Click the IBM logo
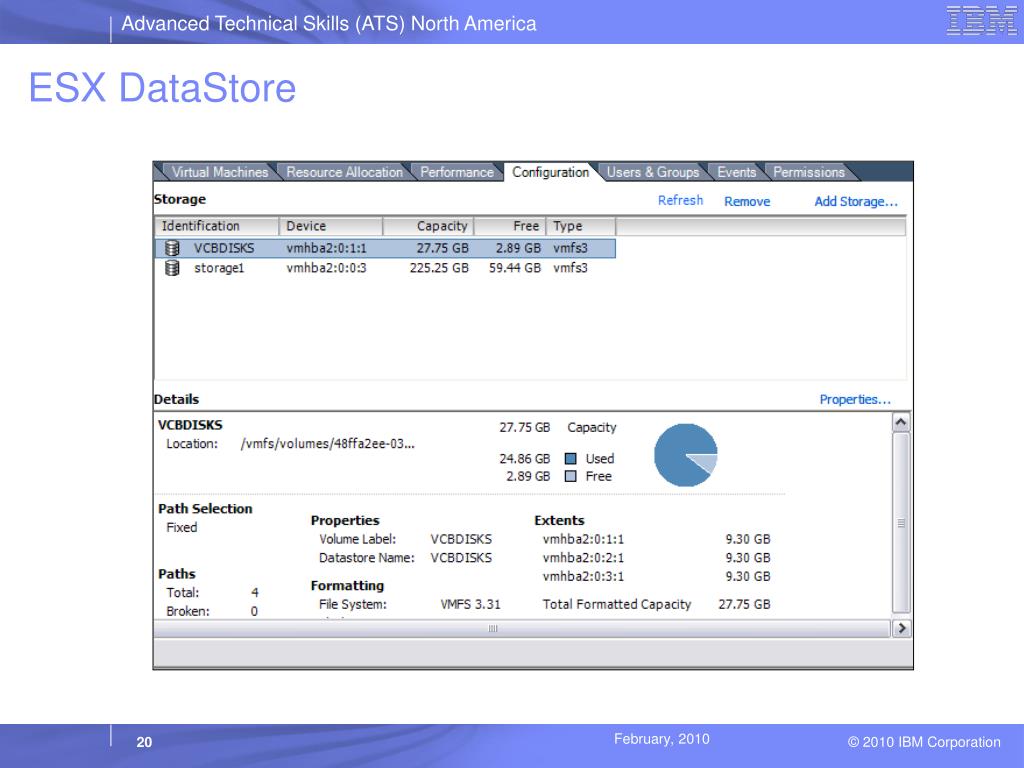 (980, 21)
